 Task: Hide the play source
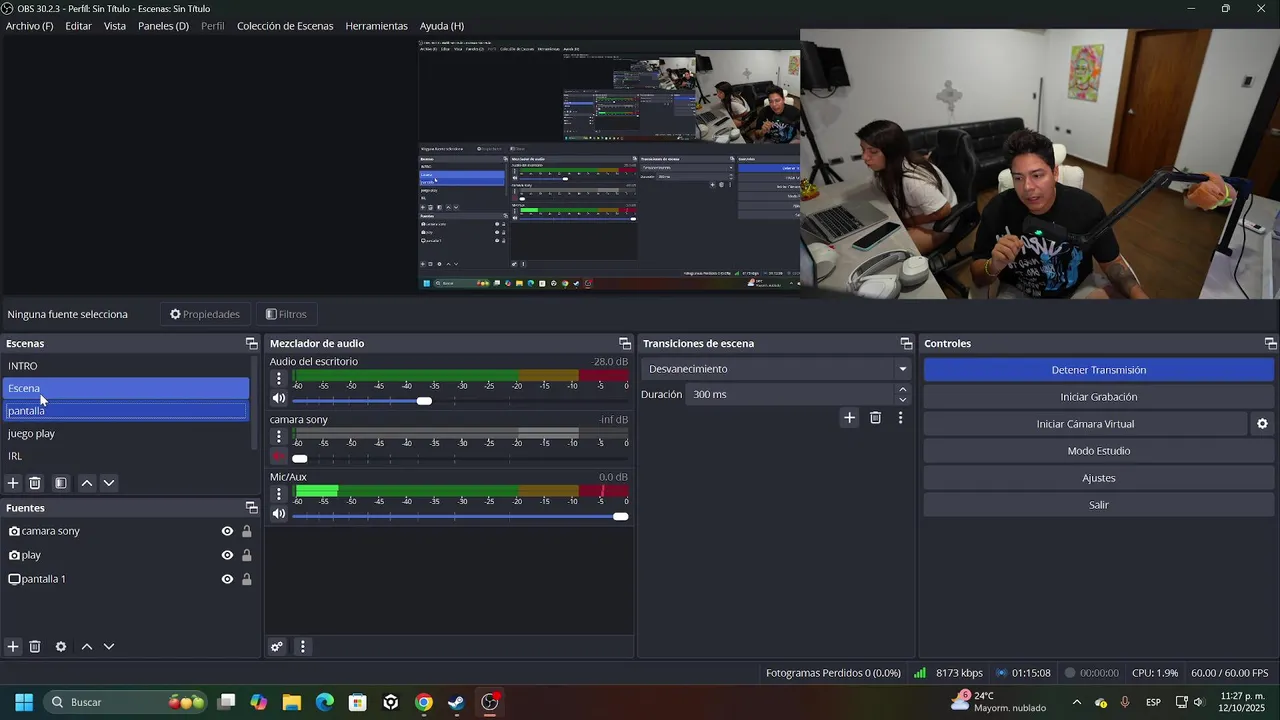click(227, 555)
